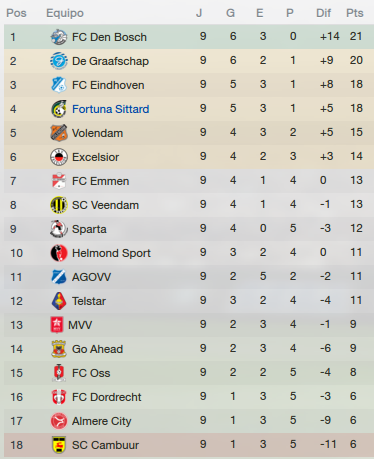Click the SC Veendam striped crest
Screen dimensions: 374x459
[x=59, y=205]
